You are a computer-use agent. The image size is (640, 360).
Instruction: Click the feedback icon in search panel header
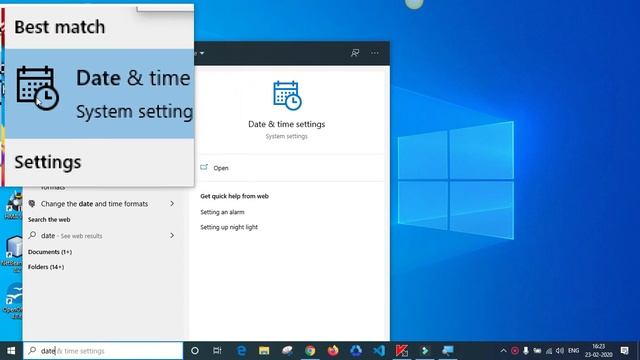[355, 53]
